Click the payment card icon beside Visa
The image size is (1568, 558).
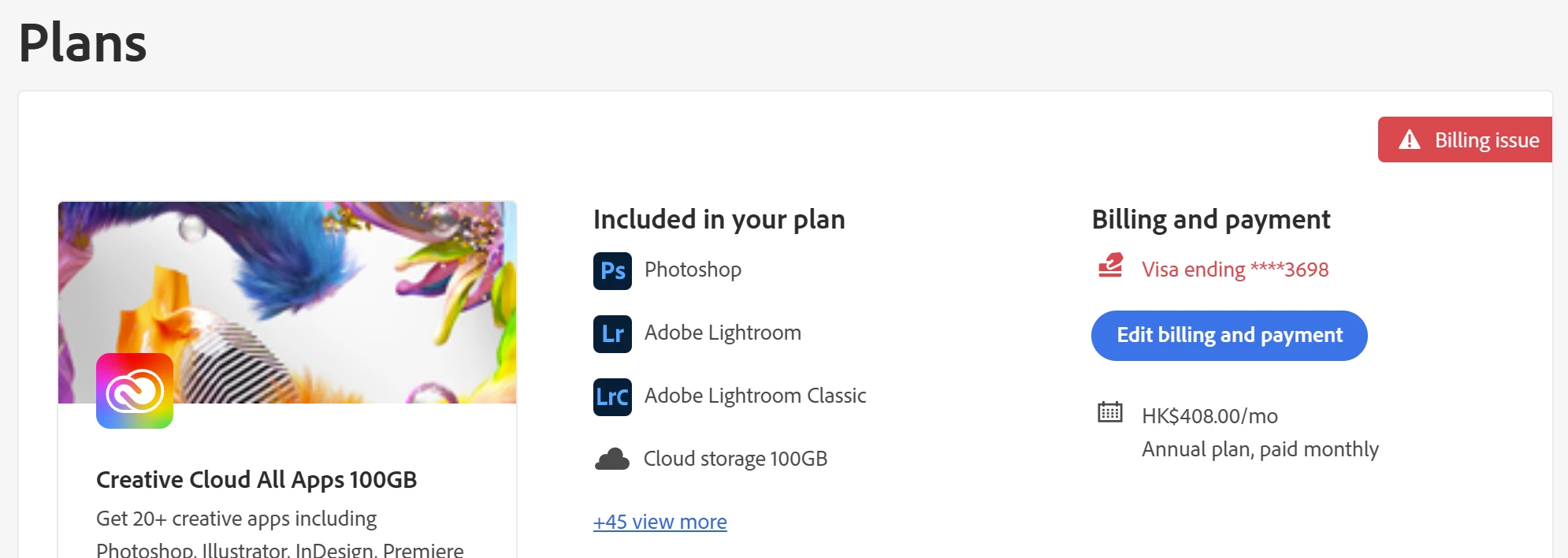pos(1110,266)
